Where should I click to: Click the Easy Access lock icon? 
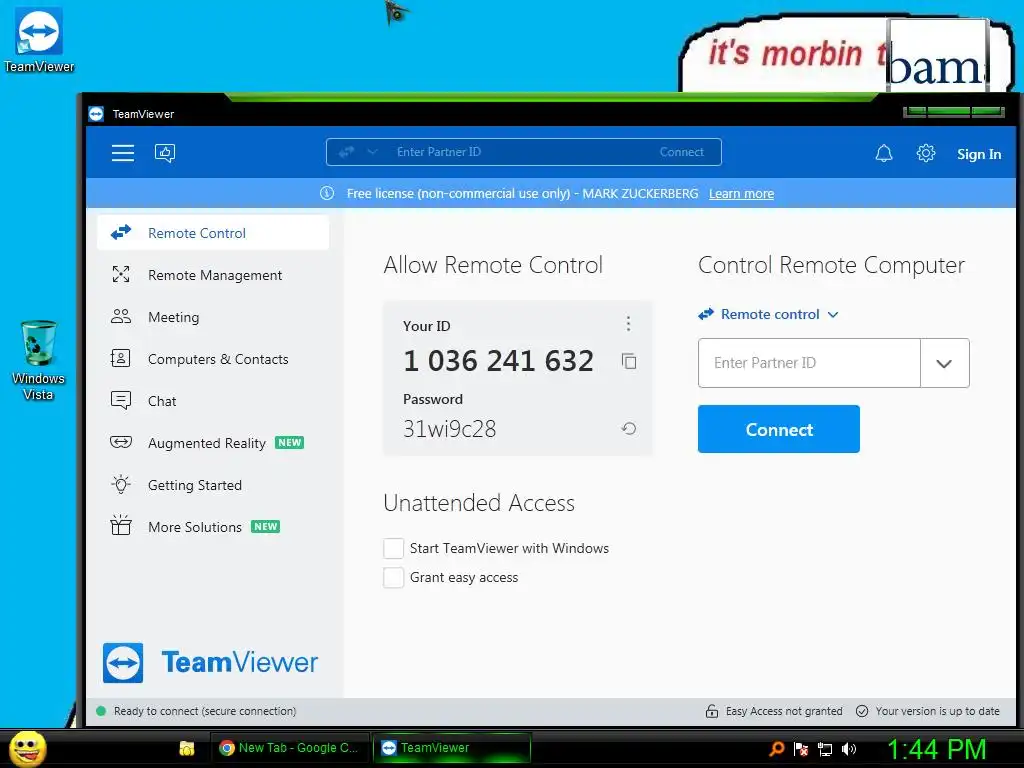712,711
